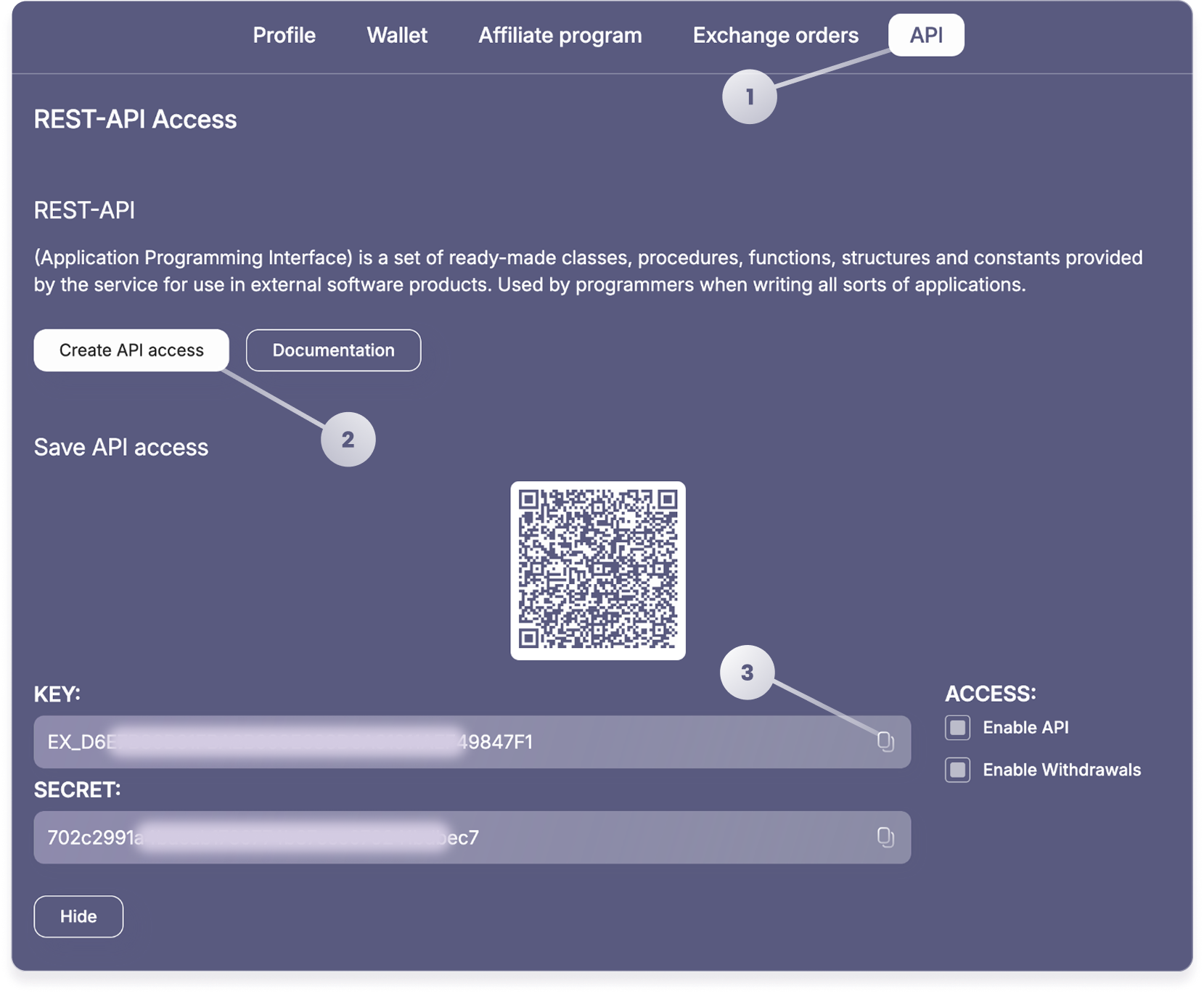Screen dimensions: 1204x994
Task: Click the ACCESS: label
Action: (x=991, y=694)
